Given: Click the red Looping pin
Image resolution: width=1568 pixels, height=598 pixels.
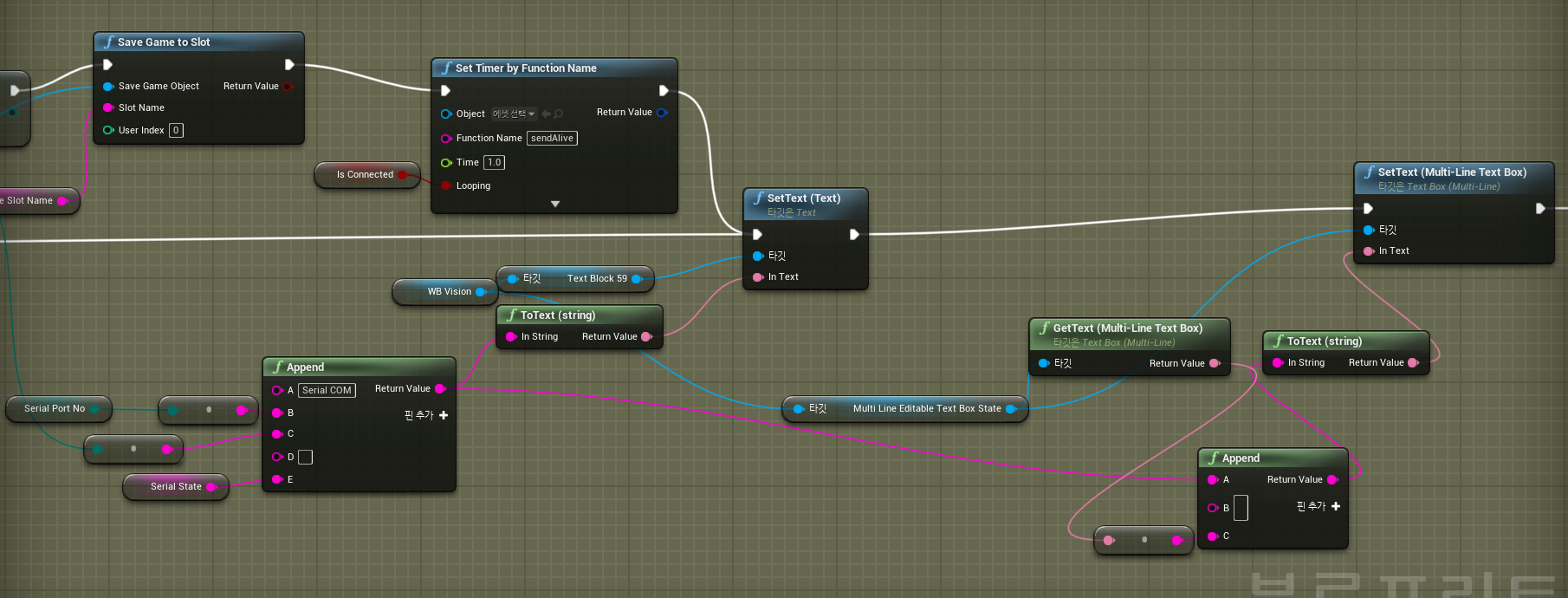Looking at the screenshot, I should coord(446,185).
